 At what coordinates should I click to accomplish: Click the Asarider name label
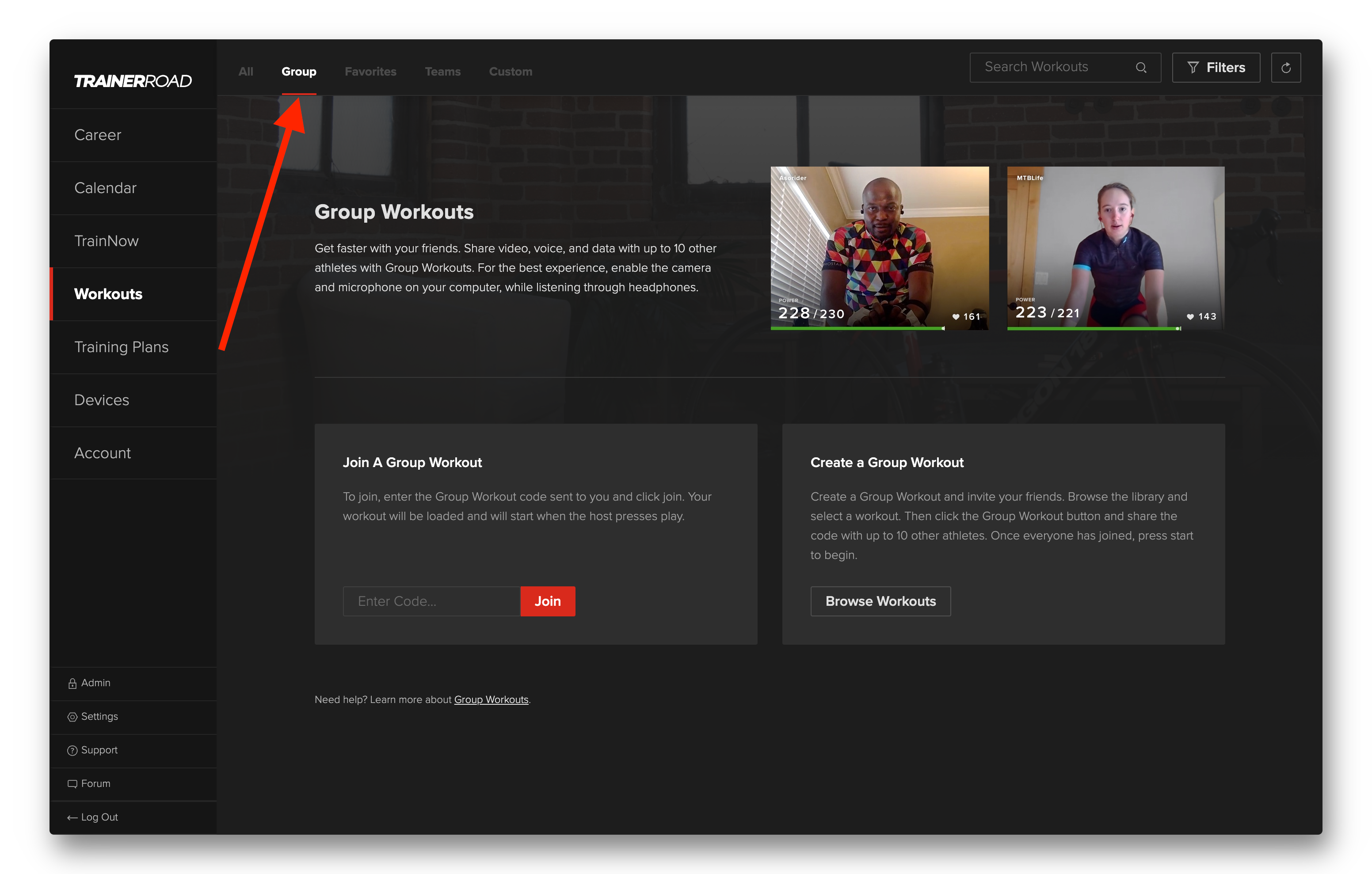click(x=793, y=178)
